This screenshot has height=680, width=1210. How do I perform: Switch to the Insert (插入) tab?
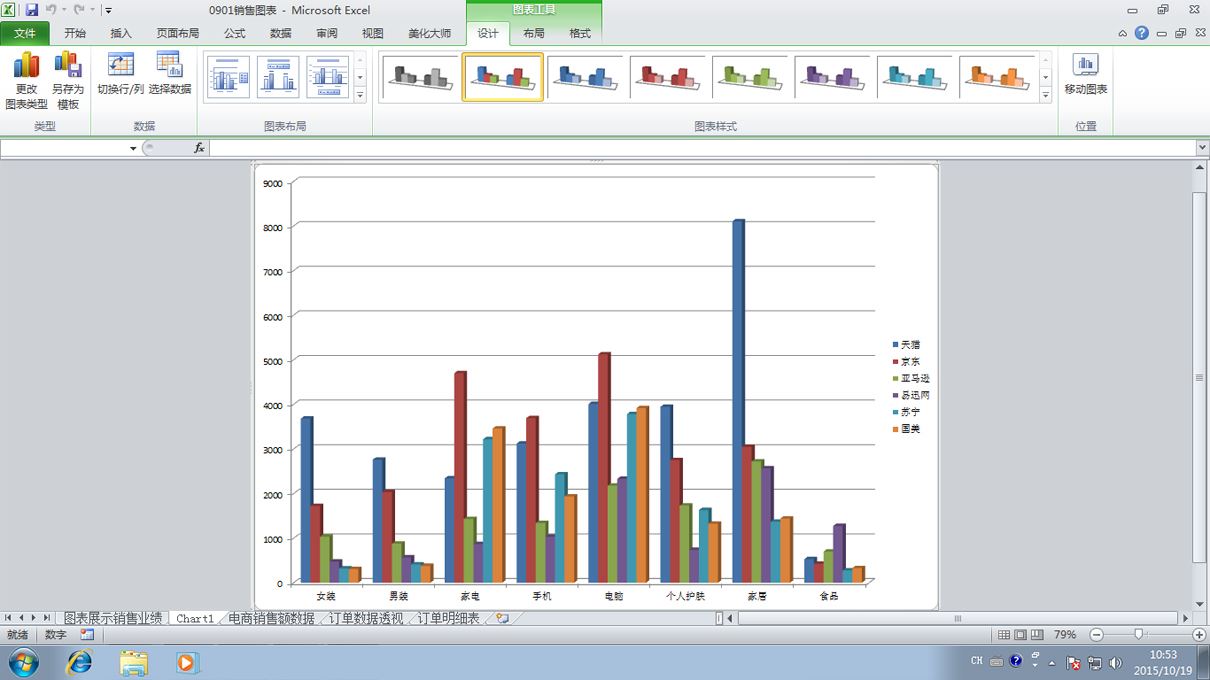(x=121, y=33)
